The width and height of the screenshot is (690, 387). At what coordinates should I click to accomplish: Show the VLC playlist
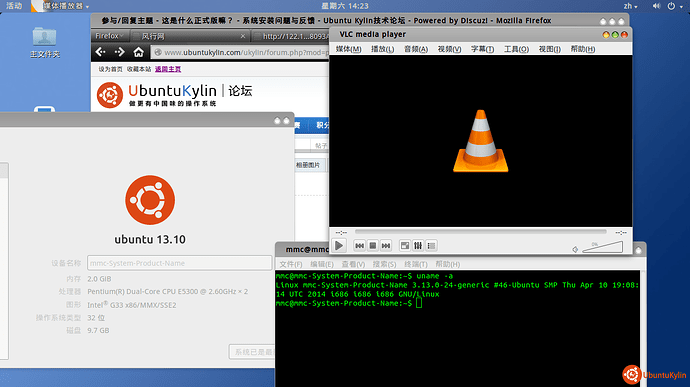tap(431, 246)
